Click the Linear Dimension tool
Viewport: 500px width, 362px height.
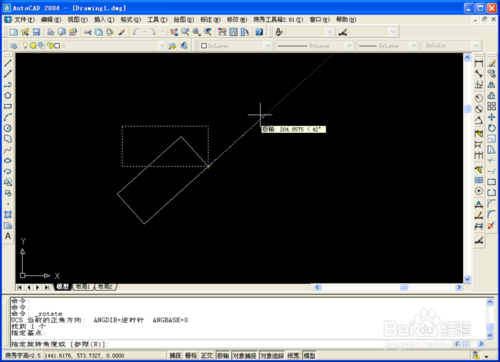click(479, 63)
